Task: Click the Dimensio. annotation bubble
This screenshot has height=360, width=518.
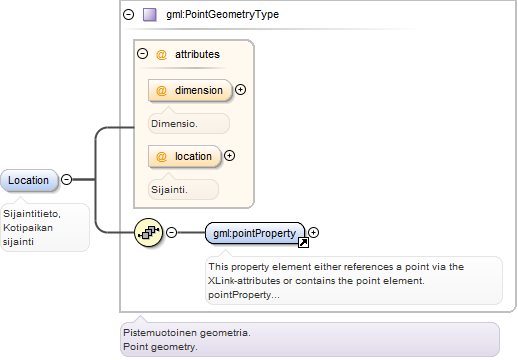Action: [x=189, y=123]
